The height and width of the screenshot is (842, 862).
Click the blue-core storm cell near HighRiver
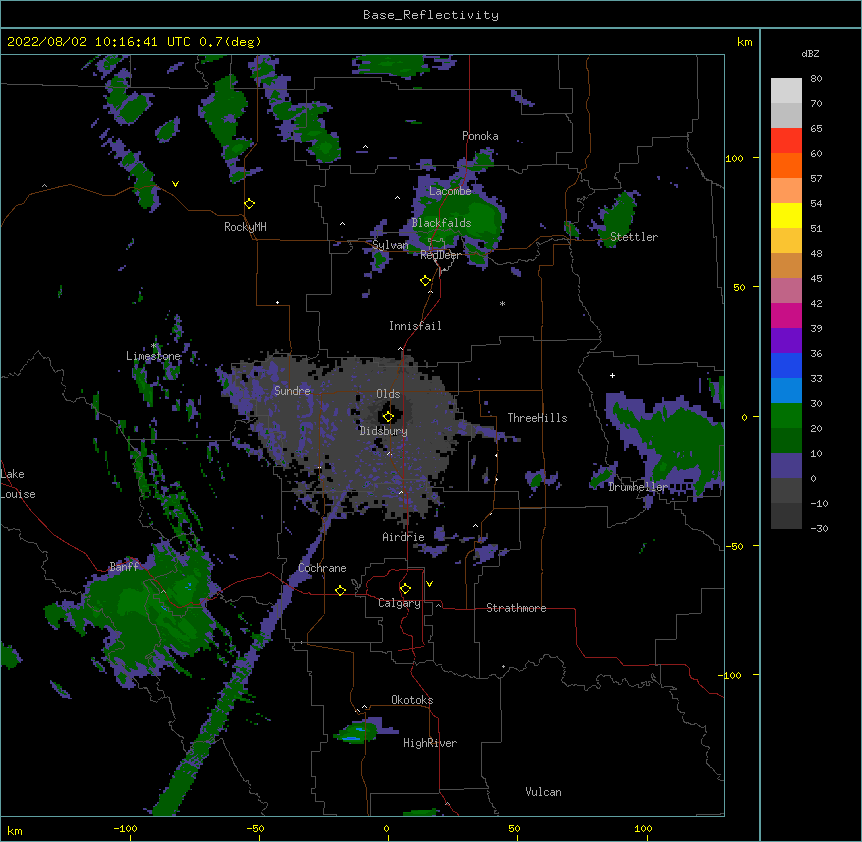point(357,732)
